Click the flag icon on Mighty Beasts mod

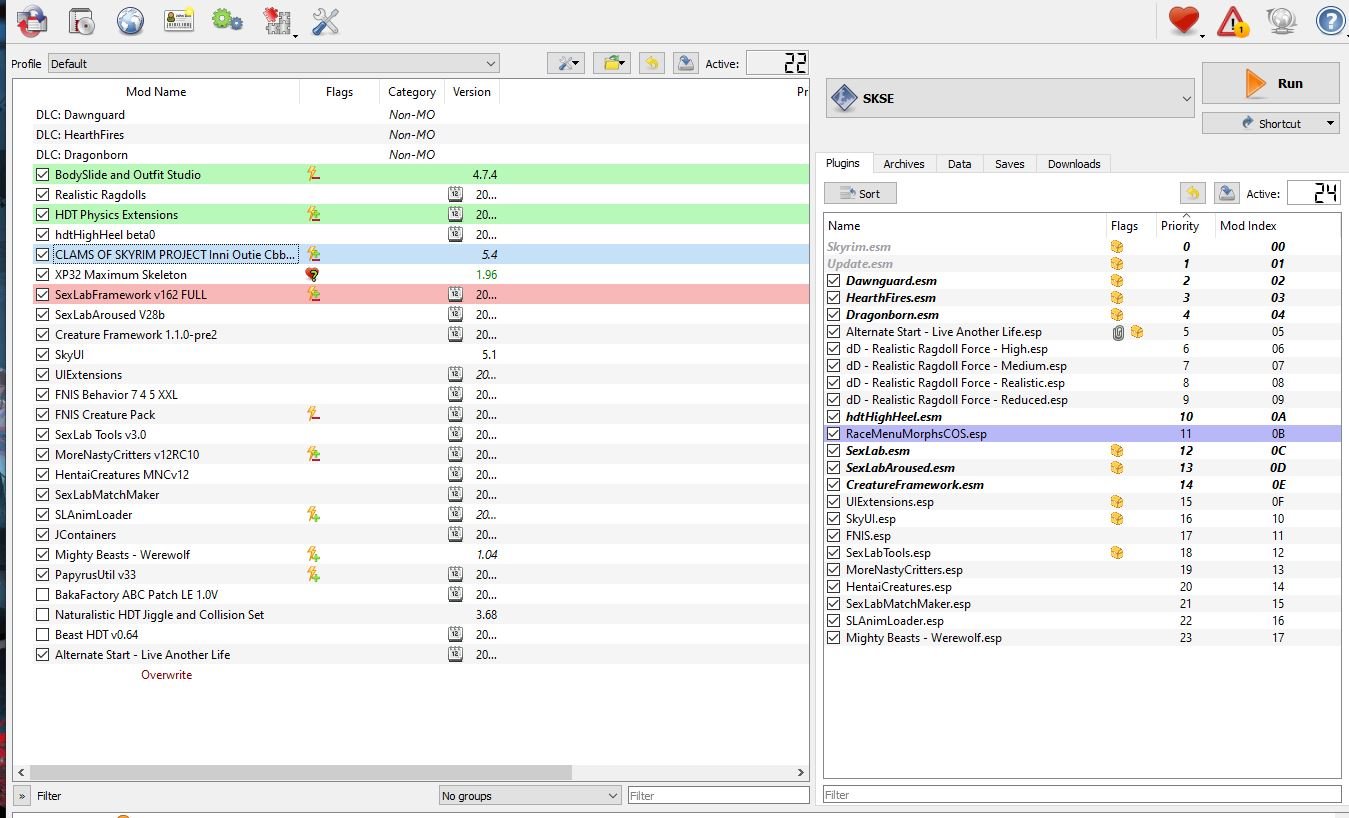[x=313, y=554]
